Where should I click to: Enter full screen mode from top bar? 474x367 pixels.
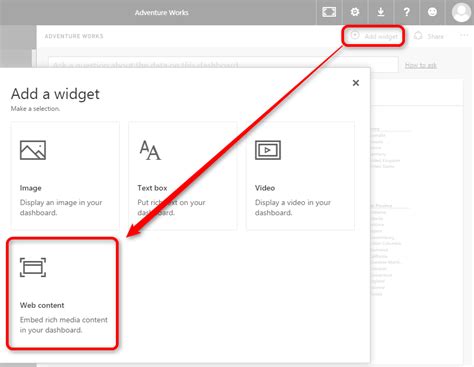click(329, 12)
